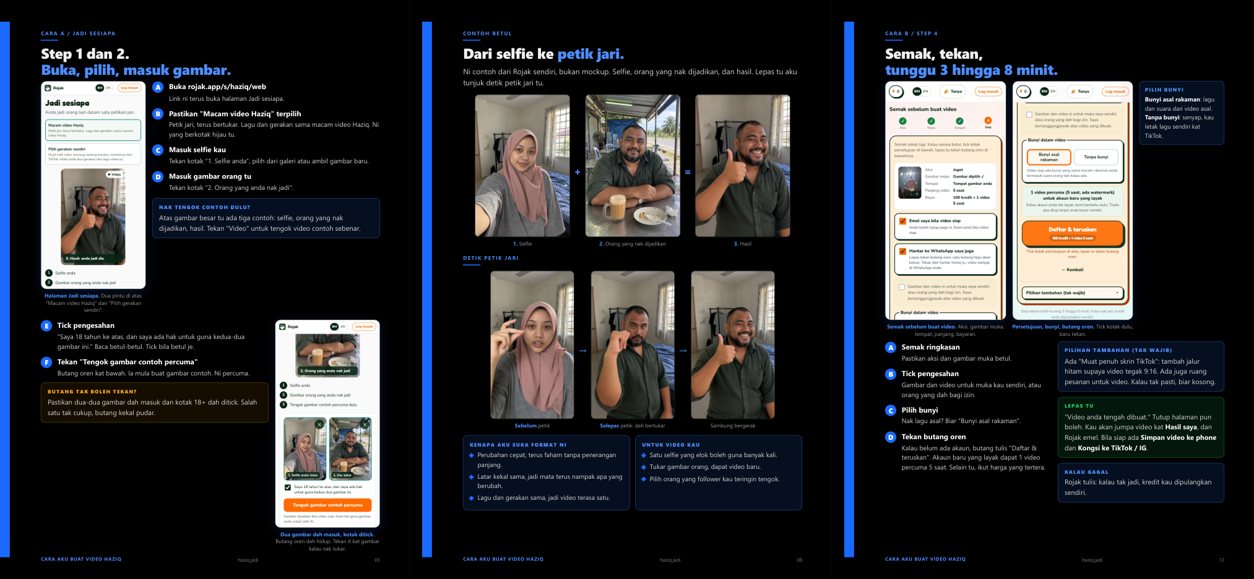Click step 3 'Tengok gambar contoh percuma dulu' bullet
Viewport: 1254px width, 579px height.
(283, 404)
